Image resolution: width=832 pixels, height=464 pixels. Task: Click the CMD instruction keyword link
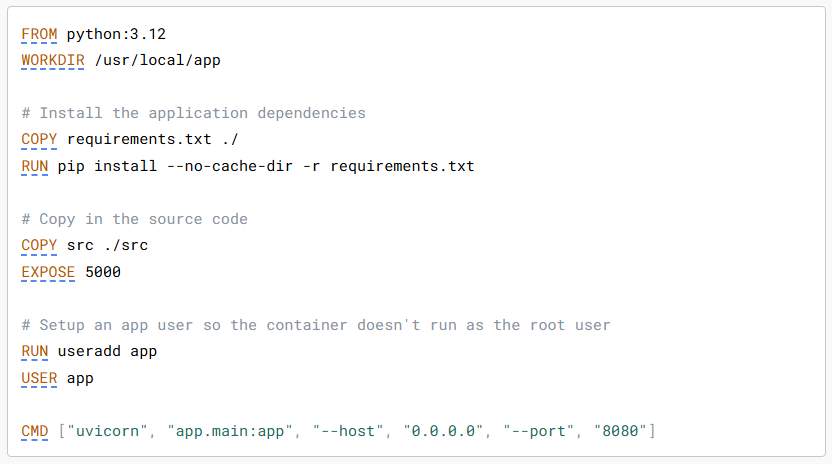coord(35,430)
